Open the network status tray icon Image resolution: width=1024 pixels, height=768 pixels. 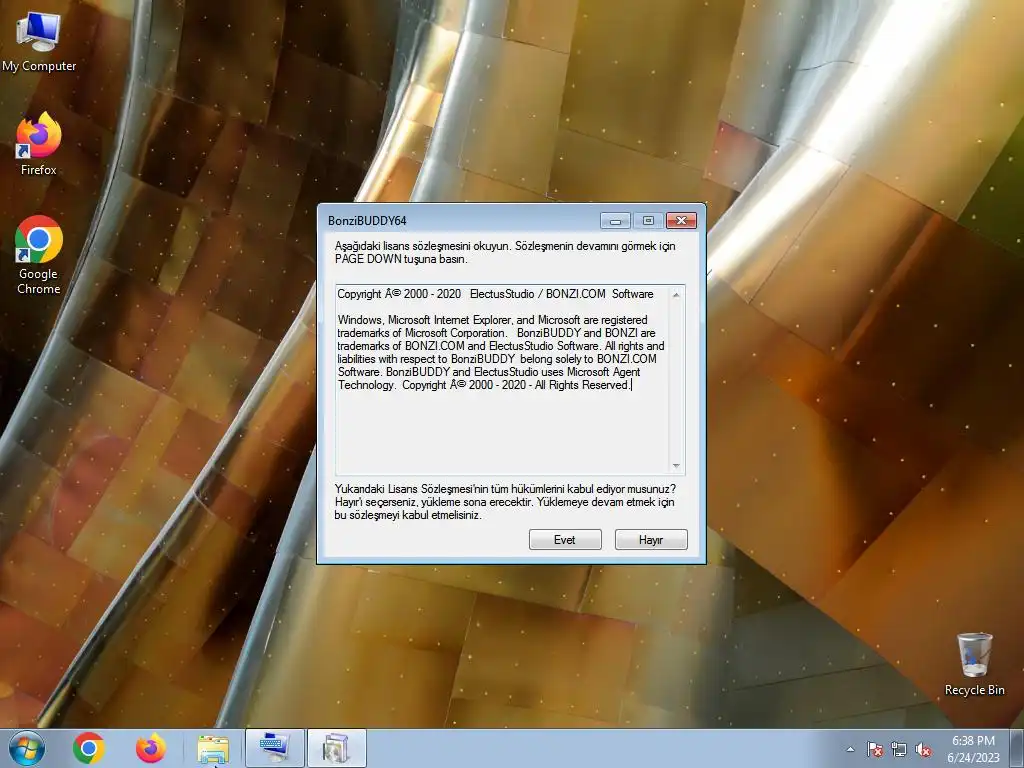pos(899,749)
